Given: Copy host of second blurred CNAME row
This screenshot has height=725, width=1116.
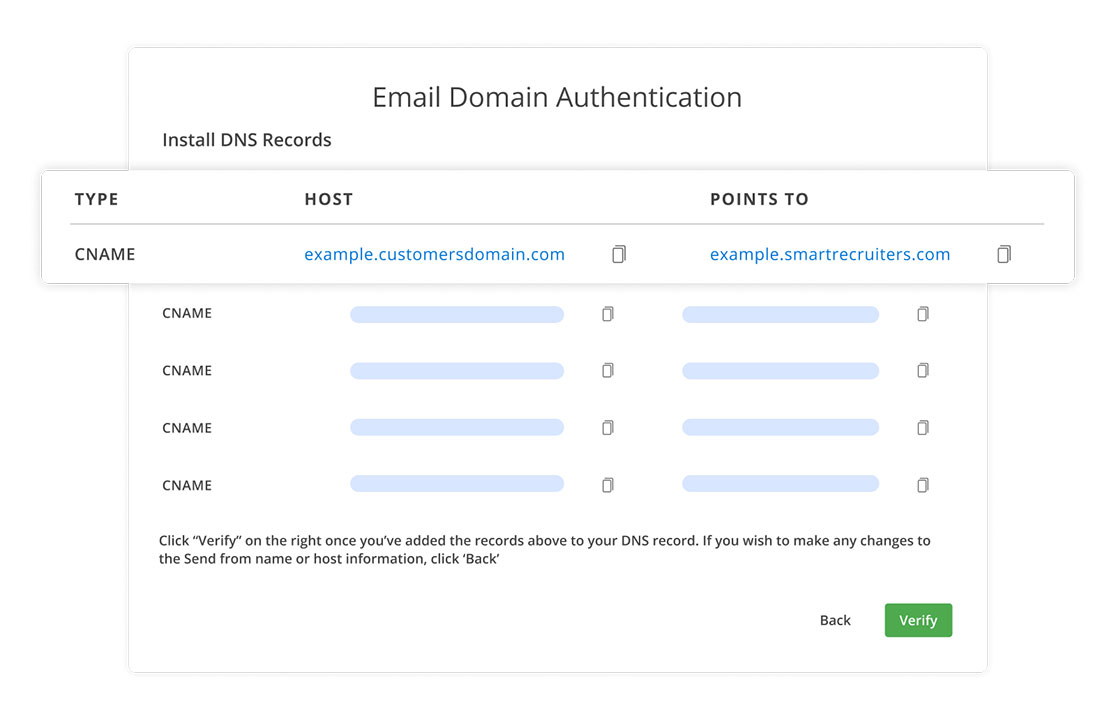Looking at the screenshot, I should tap(607, 371).
